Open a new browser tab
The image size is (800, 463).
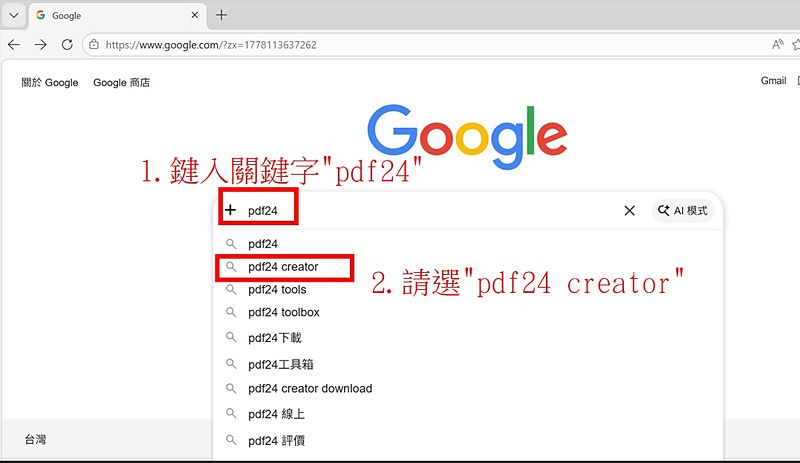coord(221,15)
